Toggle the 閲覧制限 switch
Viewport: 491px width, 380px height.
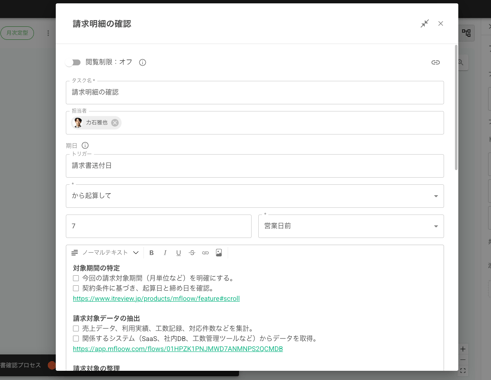tap(73, 62)
